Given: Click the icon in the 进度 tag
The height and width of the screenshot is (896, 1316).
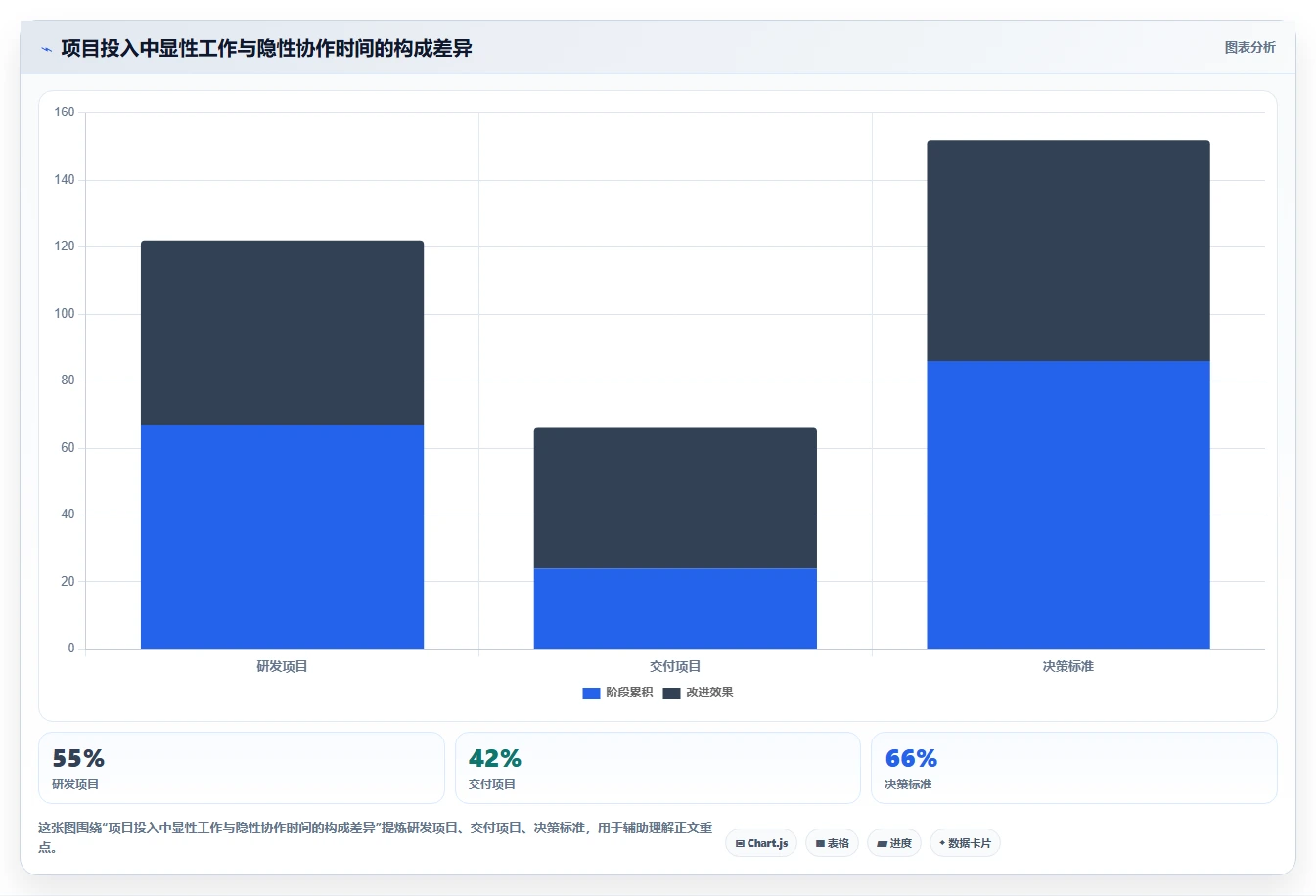Looking at the screenshot, I should [882, 843].
